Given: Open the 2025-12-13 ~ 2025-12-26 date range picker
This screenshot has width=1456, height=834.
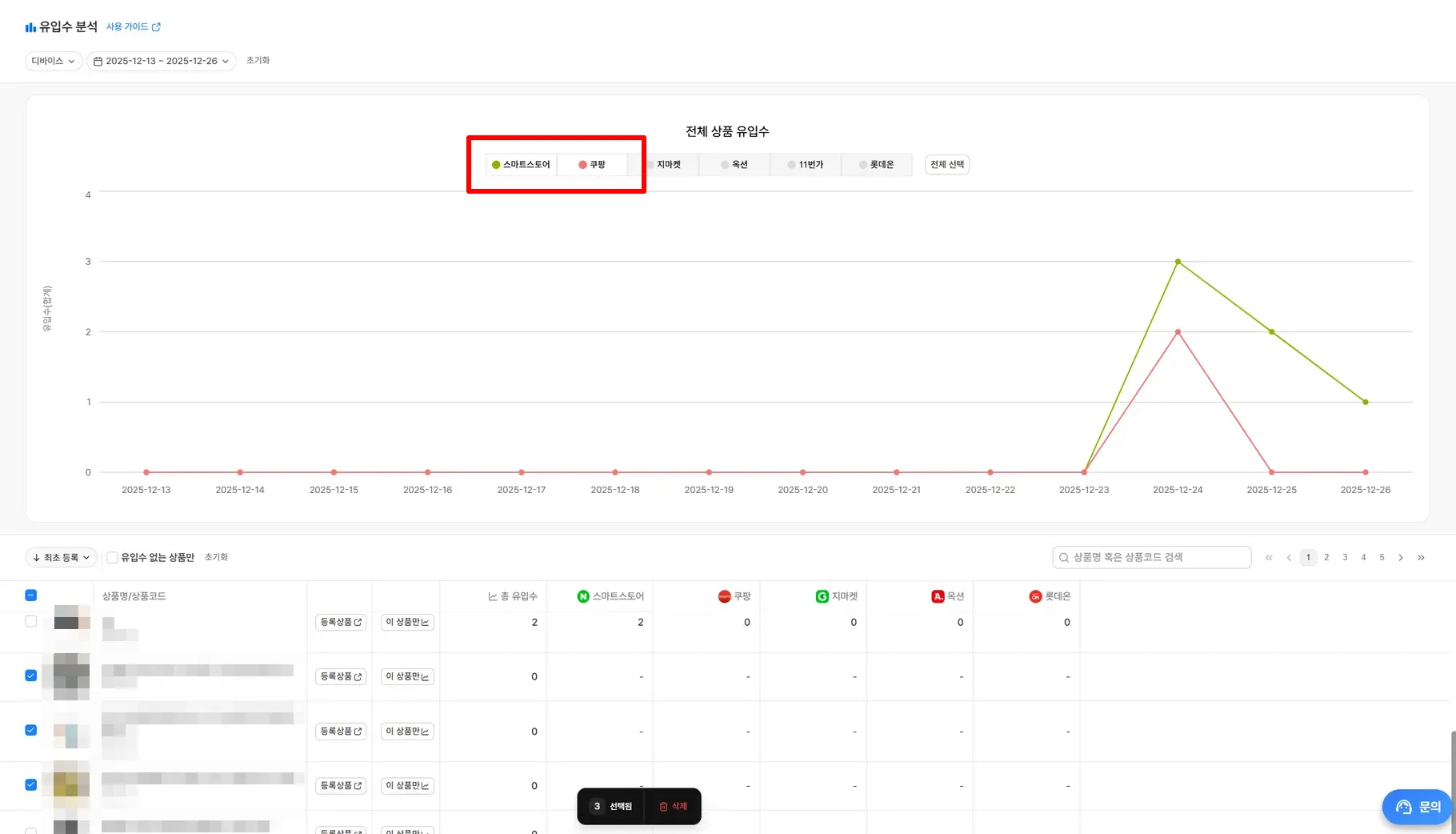Looking at the screenshot, I should click(162, 61).
